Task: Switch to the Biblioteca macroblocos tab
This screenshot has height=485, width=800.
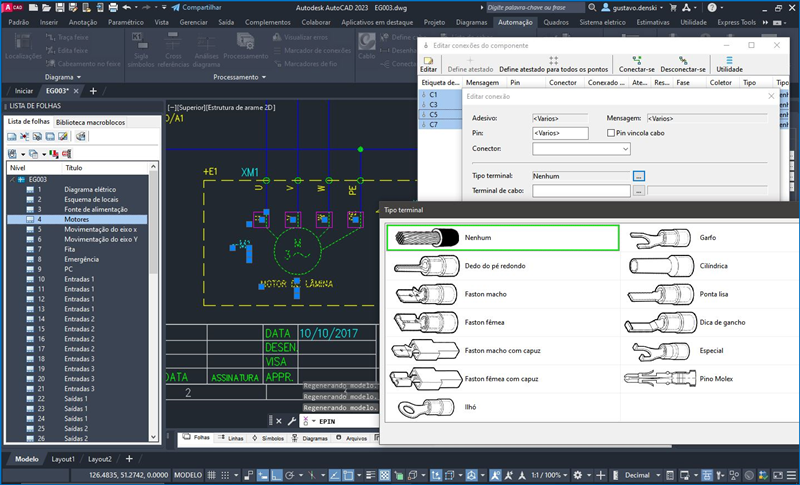Action: point(91,121)
